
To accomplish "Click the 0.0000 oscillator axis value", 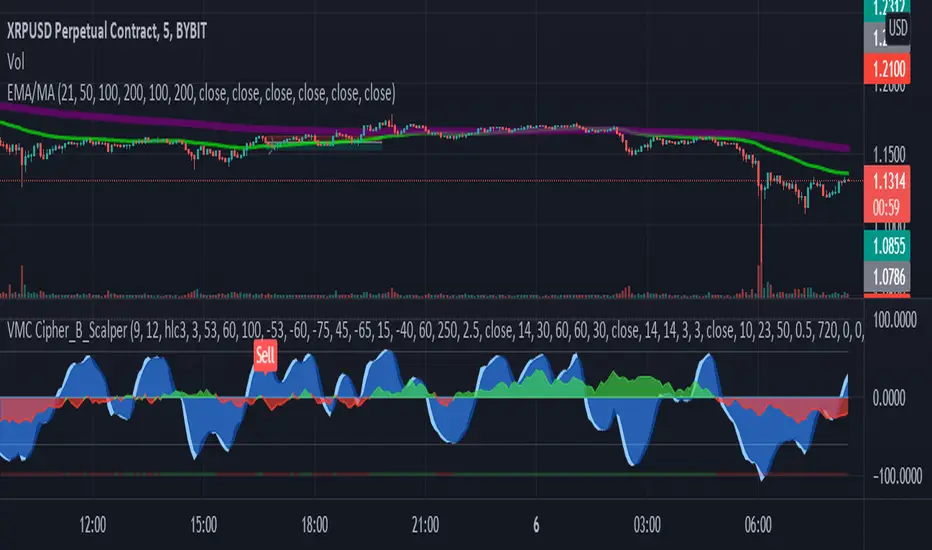I will 889,398.
